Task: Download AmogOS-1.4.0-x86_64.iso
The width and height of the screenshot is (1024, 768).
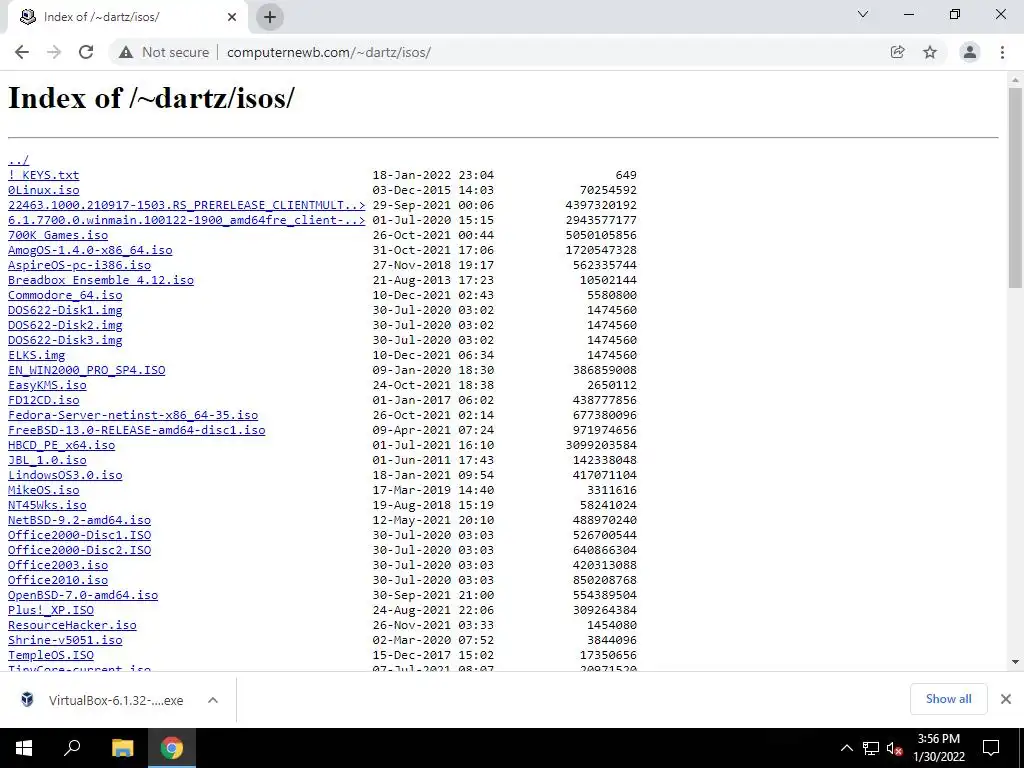Action: pyautogui.click(x=90, y=250)
